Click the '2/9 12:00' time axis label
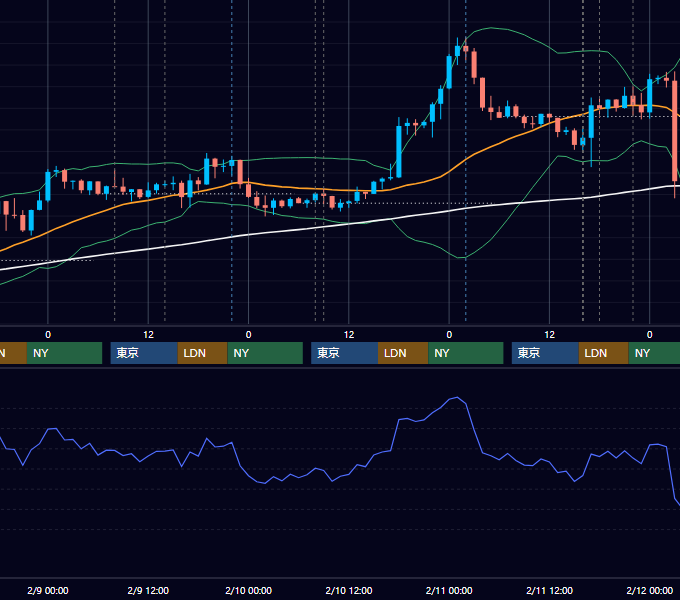 point(148,590)
